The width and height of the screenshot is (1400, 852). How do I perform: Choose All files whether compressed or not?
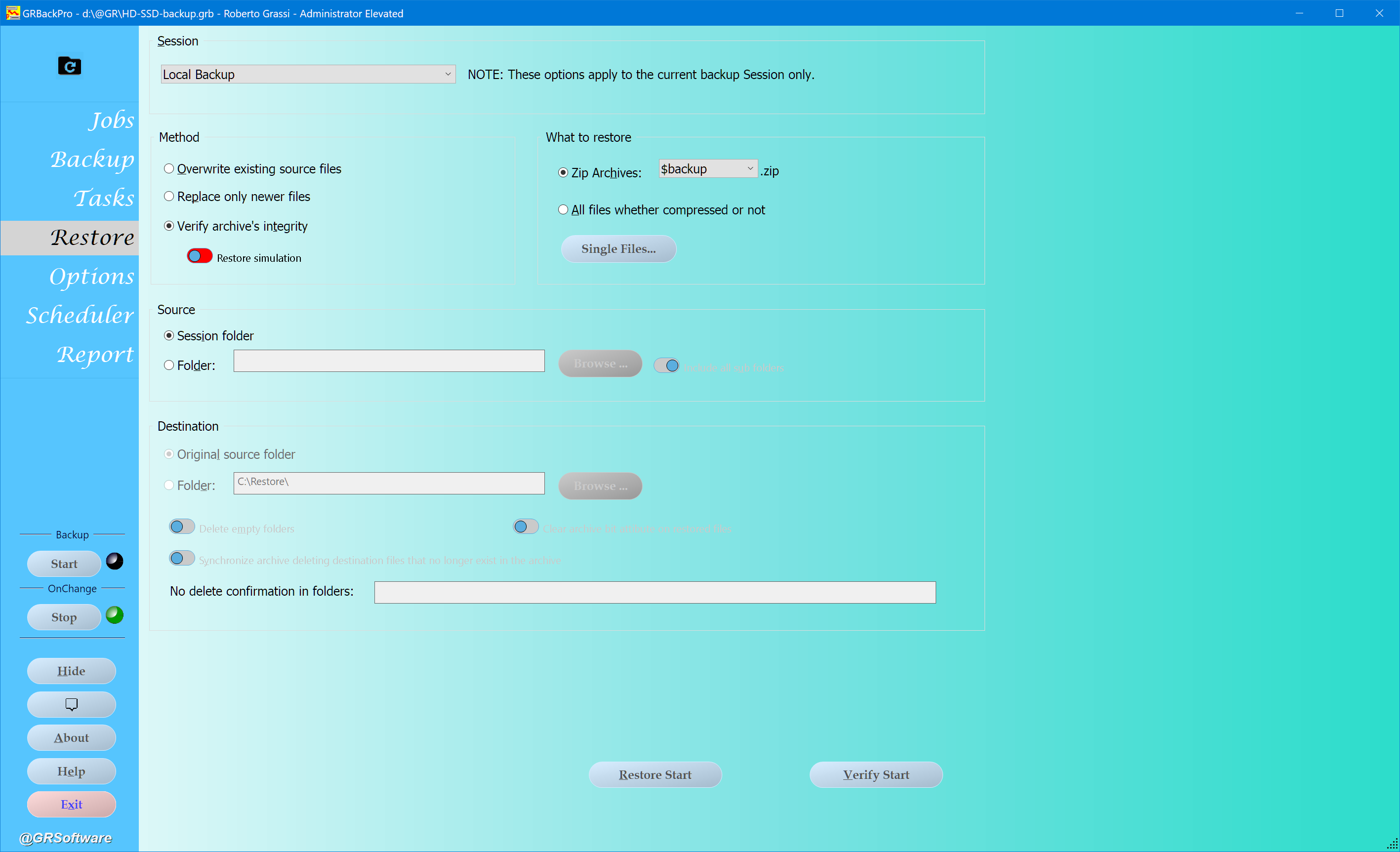pyautogui.click(x=563, y=209)
